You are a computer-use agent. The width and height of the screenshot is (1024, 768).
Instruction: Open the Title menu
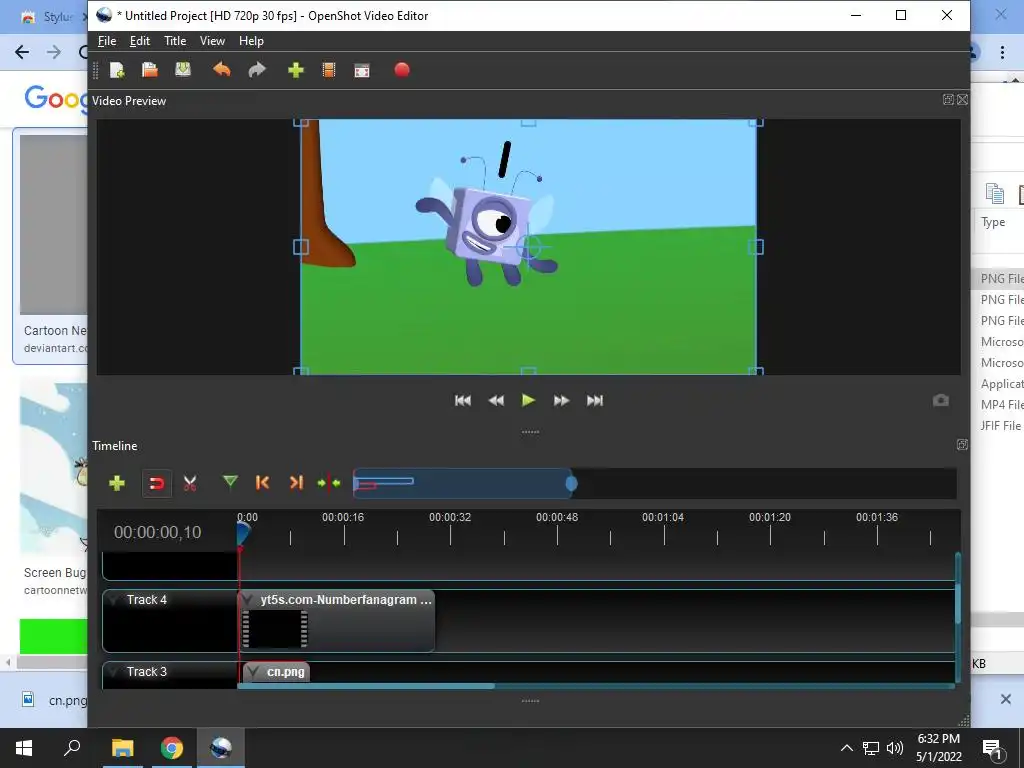[x=175, y=40]
